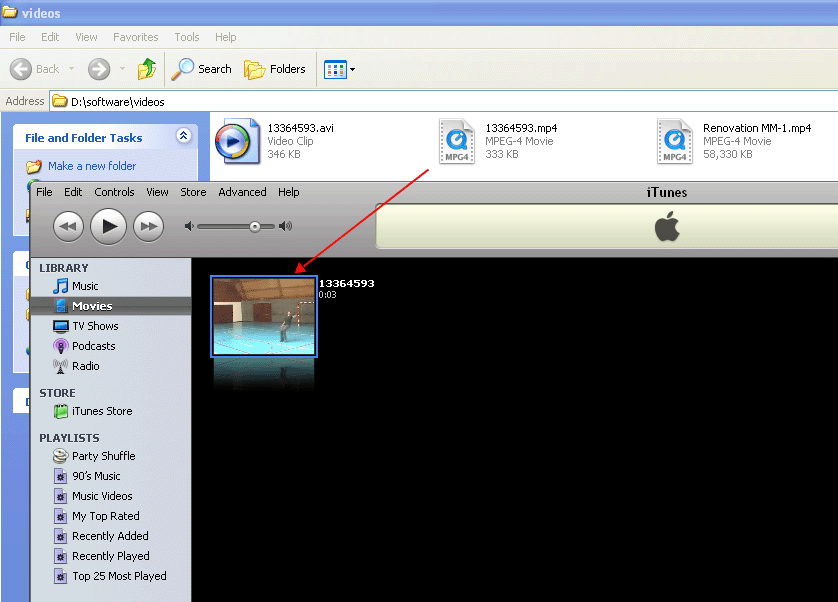Click the 13364593 movie title in iTunes
The width and height of the screenshot is (838, 602).
pos(346,283)
